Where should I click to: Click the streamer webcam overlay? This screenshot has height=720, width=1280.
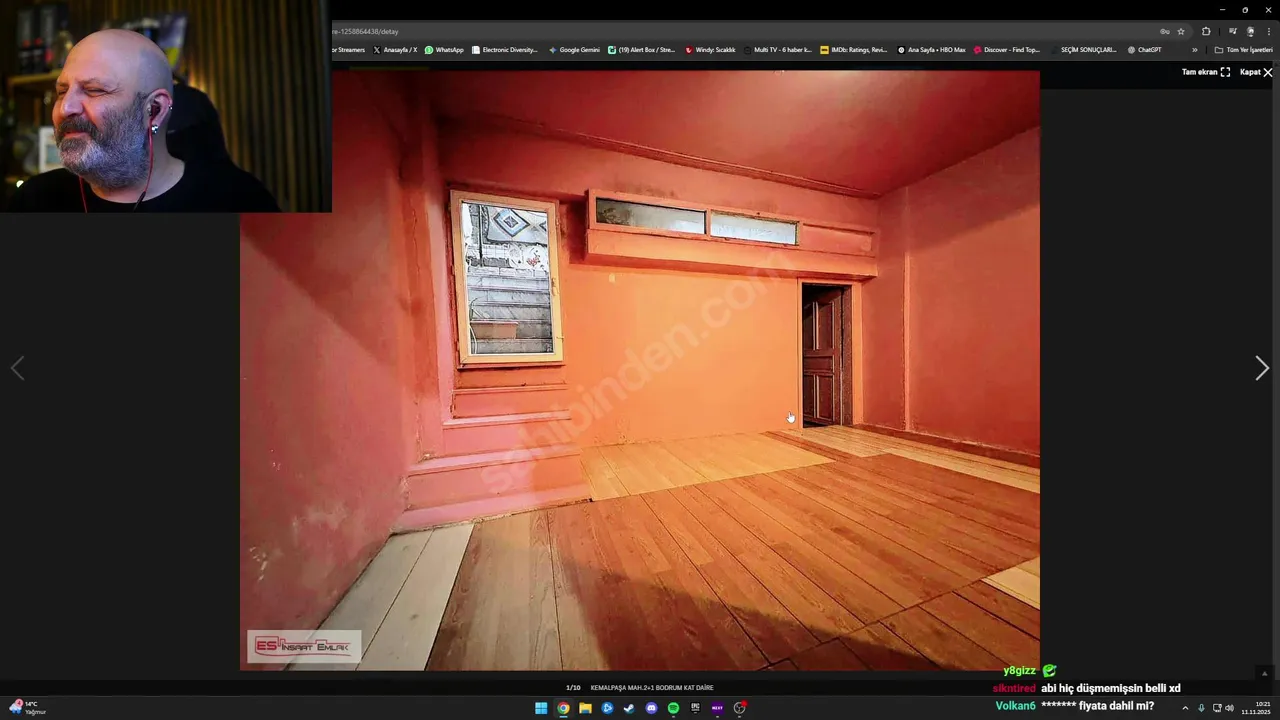pyautogui.click(x=165, y=106)
